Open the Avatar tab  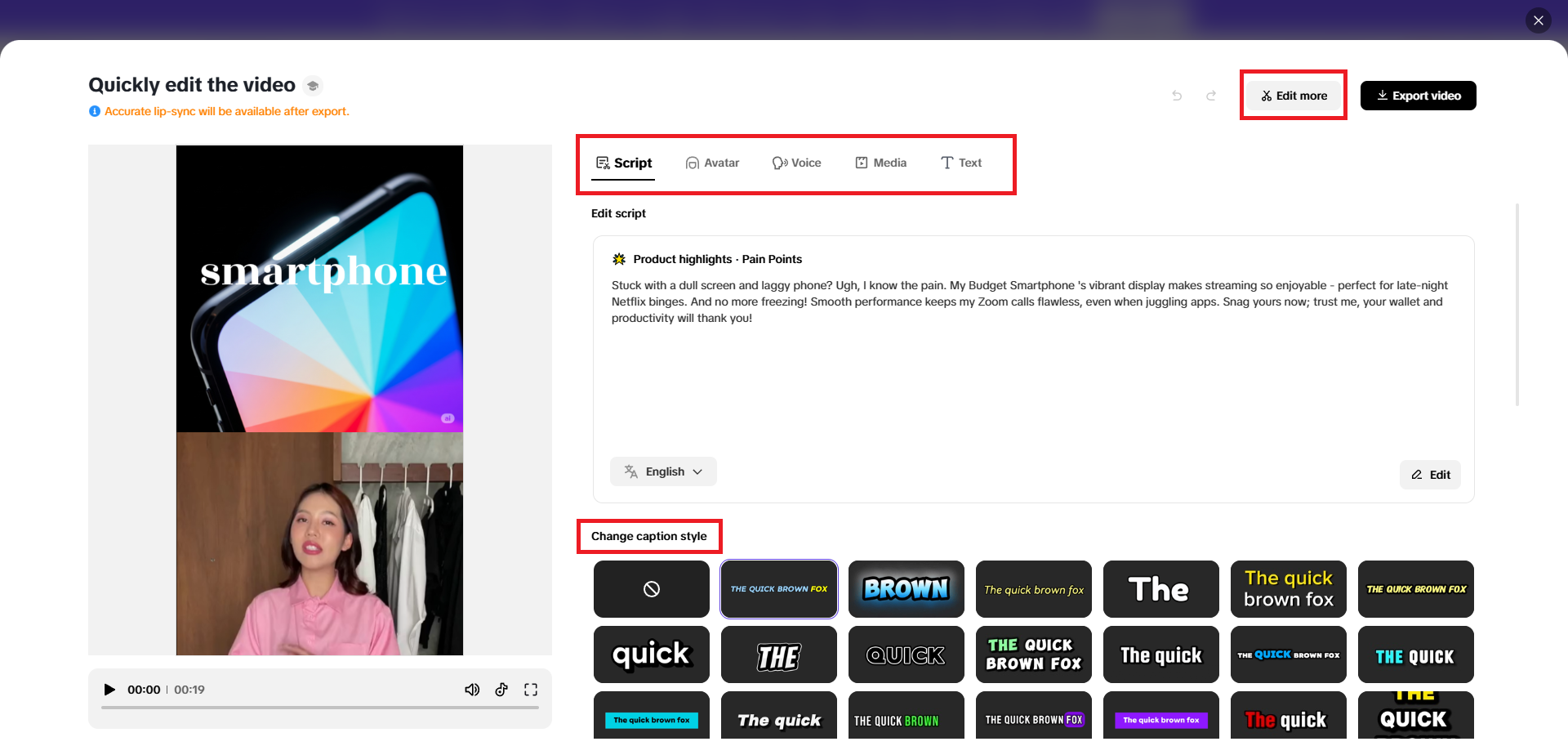[x=712, y=163]
